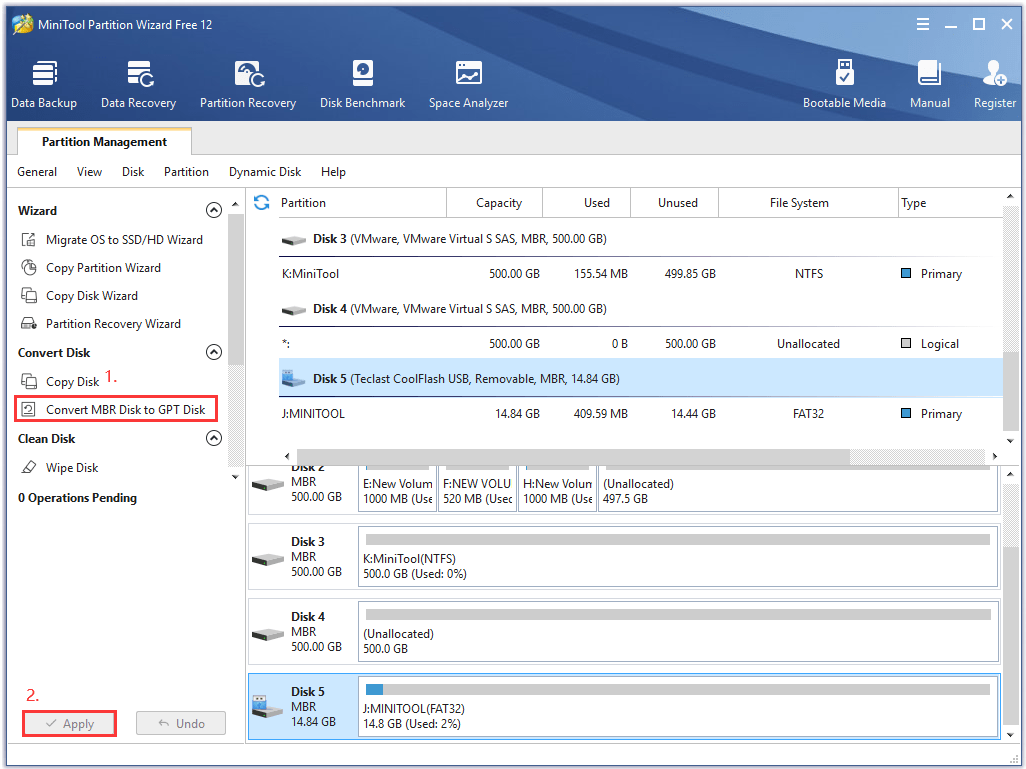
Task: Refresh the partition list
Action: click(260, 202)
